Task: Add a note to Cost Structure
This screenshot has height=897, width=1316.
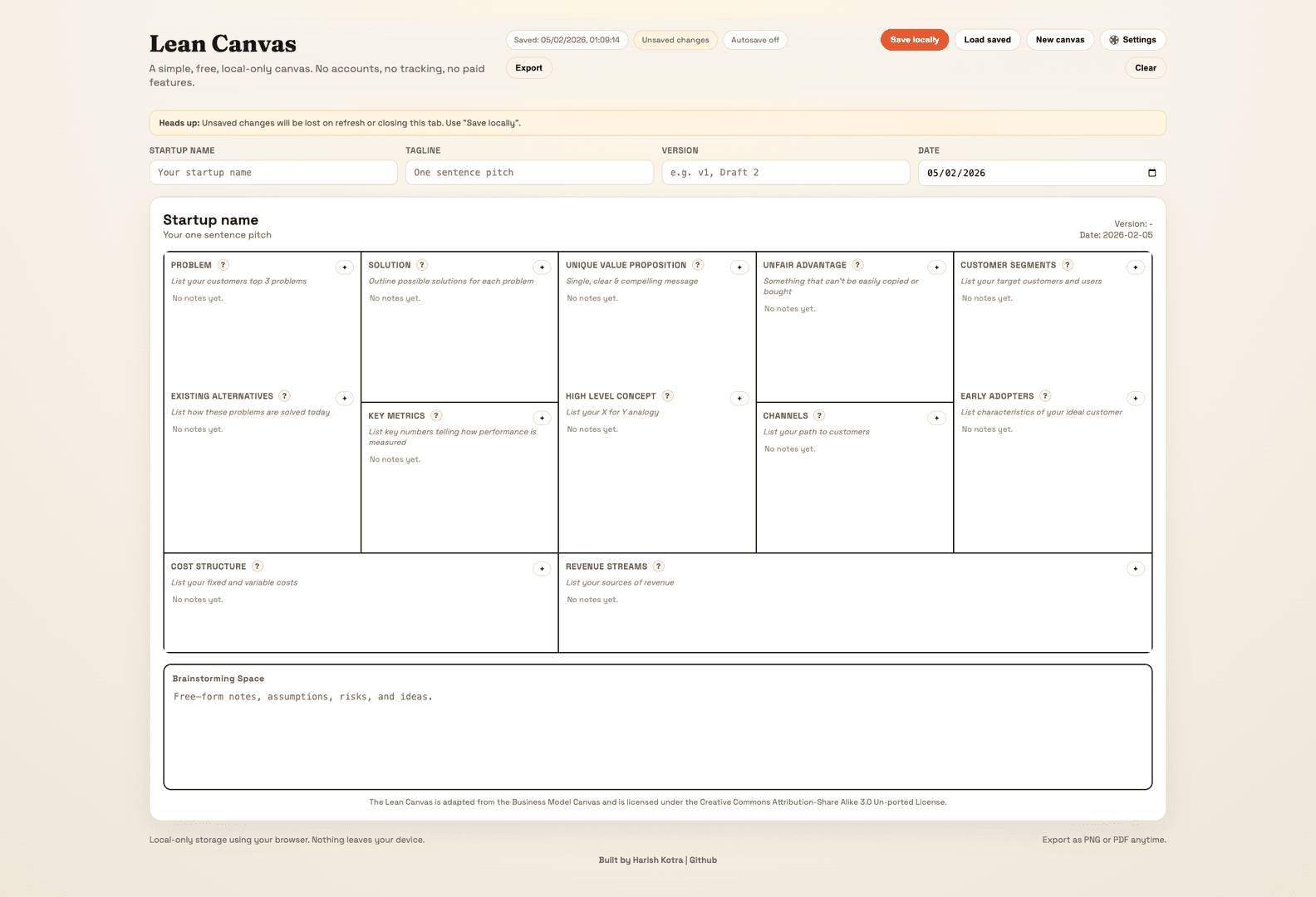Action: [x=542, y=569]
